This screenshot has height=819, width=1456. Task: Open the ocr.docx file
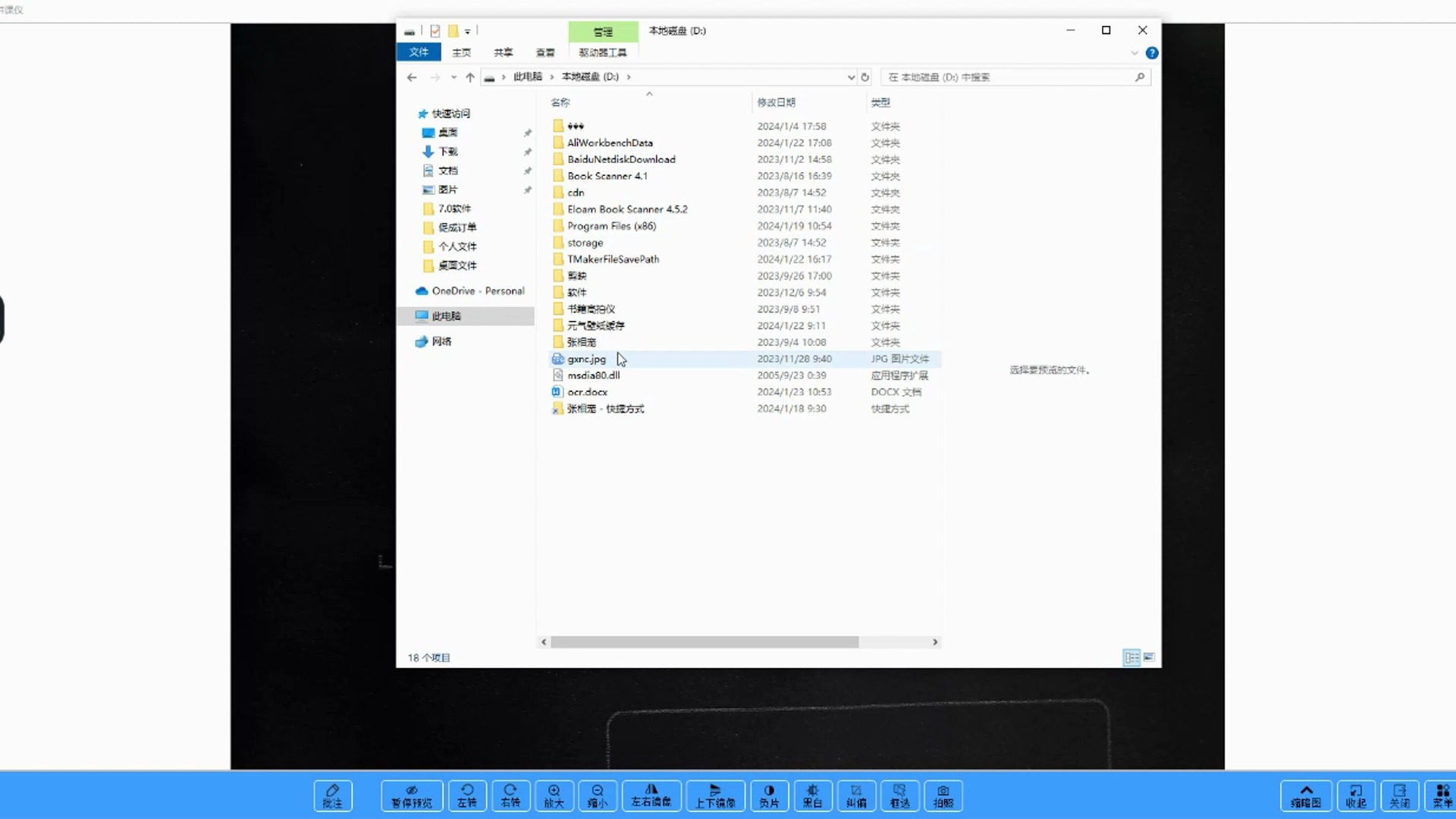click(587, 391)
